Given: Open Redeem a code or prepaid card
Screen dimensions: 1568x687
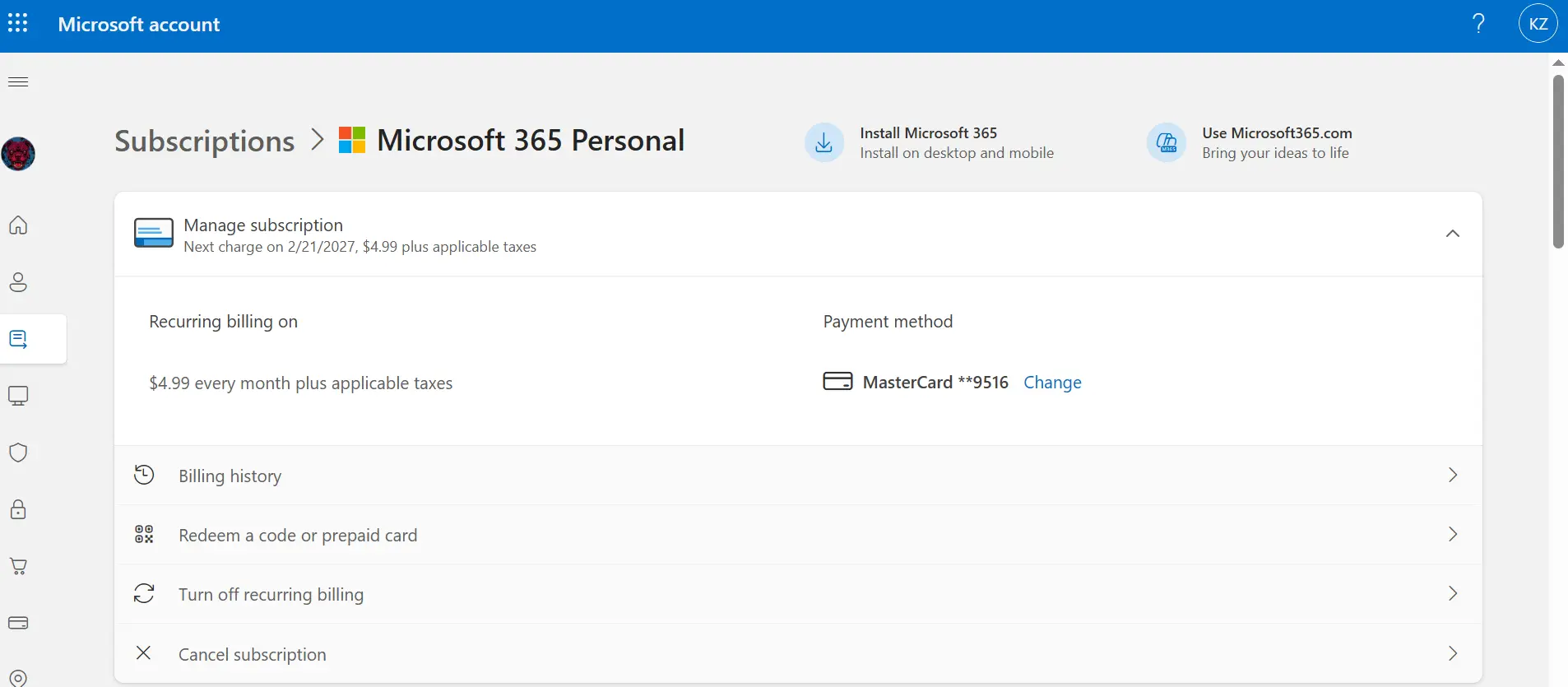Looking at the screenshot, I should tap(798, 535).
